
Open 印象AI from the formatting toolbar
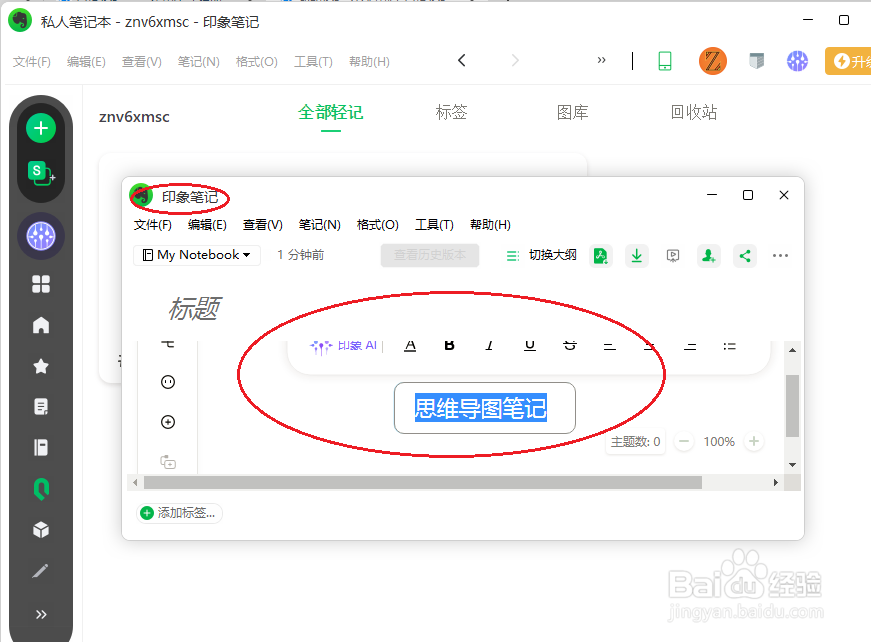click(x=344, y=345)
